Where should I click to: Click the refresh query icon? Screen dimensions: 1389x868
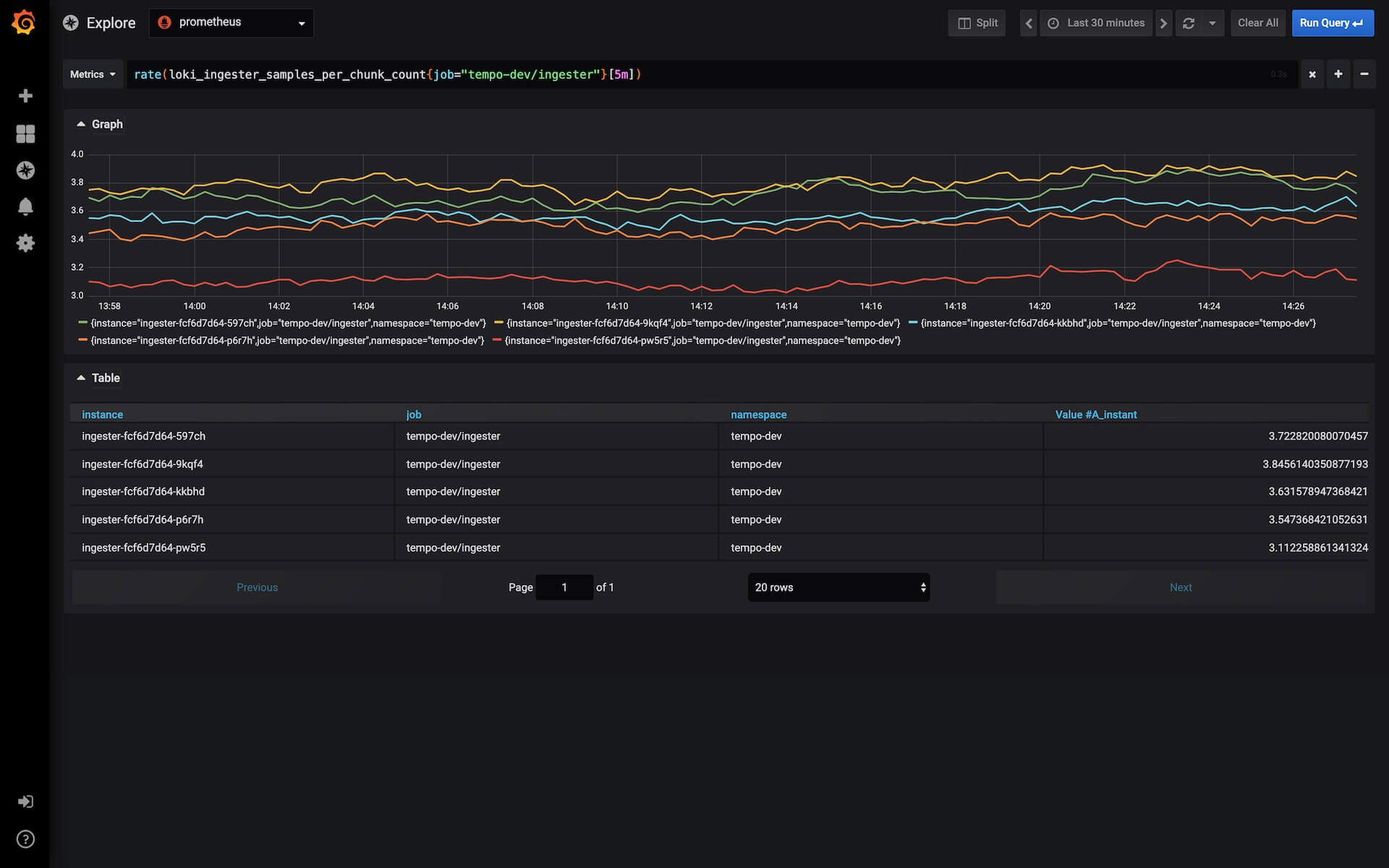(1189, 23)
